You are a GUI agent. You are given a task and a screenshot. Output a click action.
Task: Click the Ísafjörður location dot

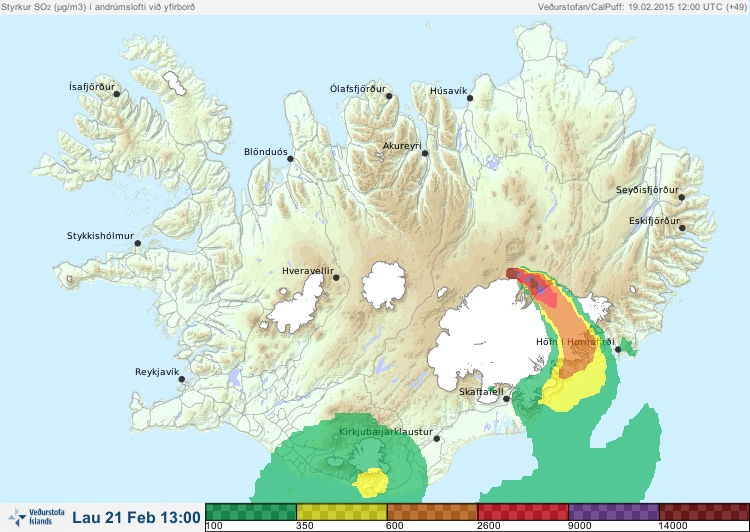coord(116,94)
